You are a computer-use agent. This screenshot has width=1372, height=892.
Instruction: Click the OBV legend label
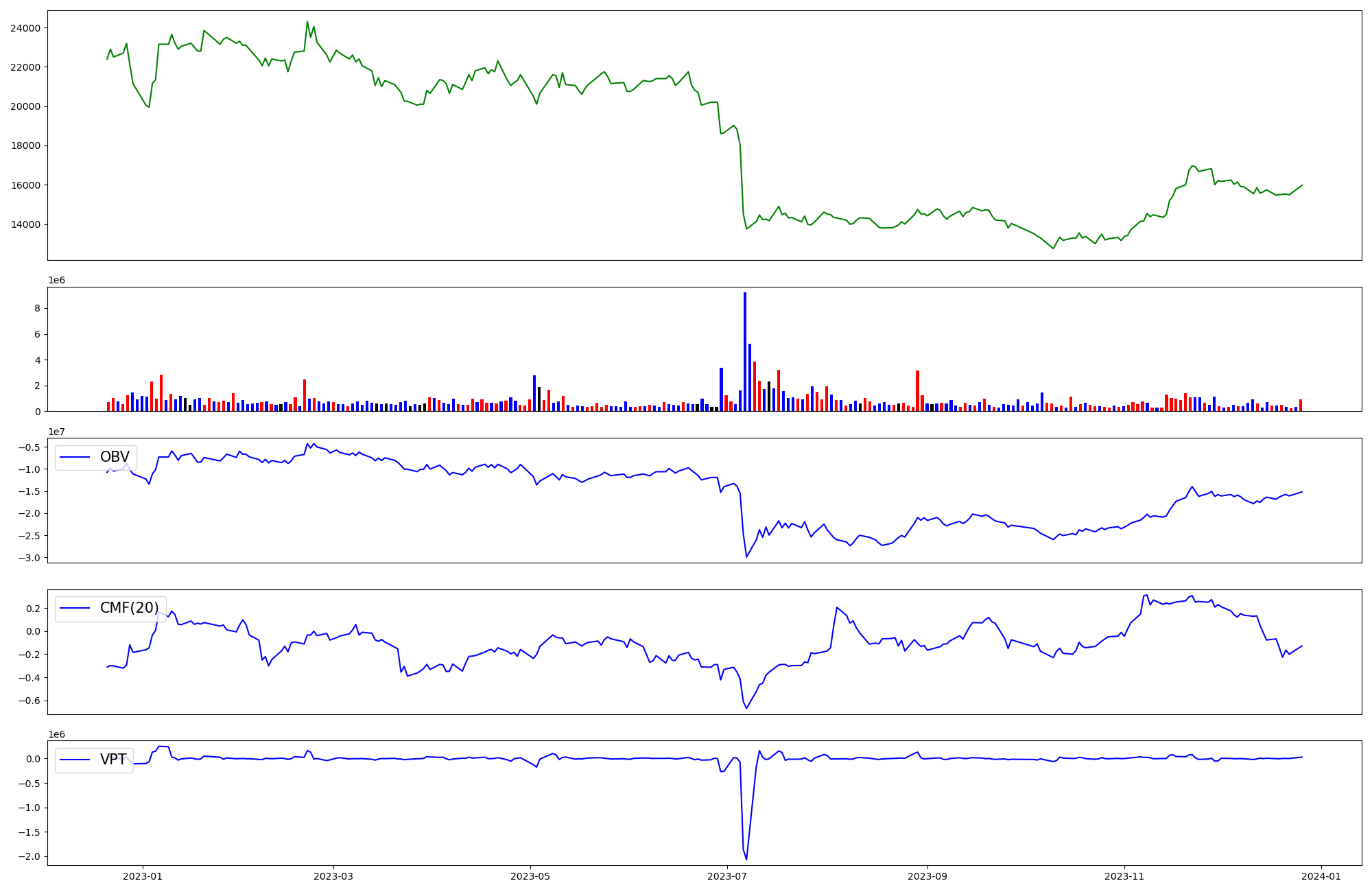115,457
